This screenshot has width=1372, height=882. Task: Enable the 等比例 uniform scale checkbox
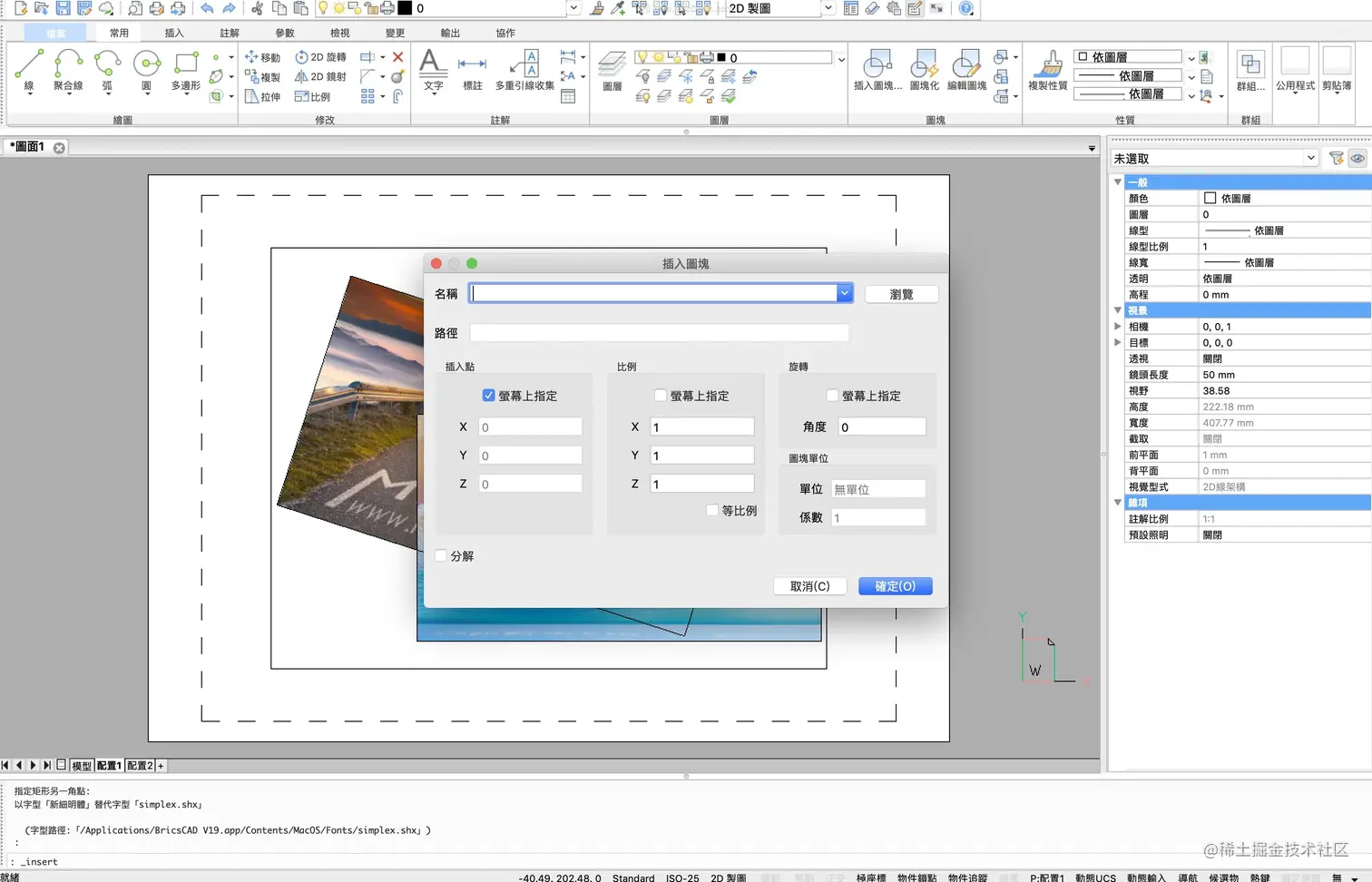(x=712, y=511)
